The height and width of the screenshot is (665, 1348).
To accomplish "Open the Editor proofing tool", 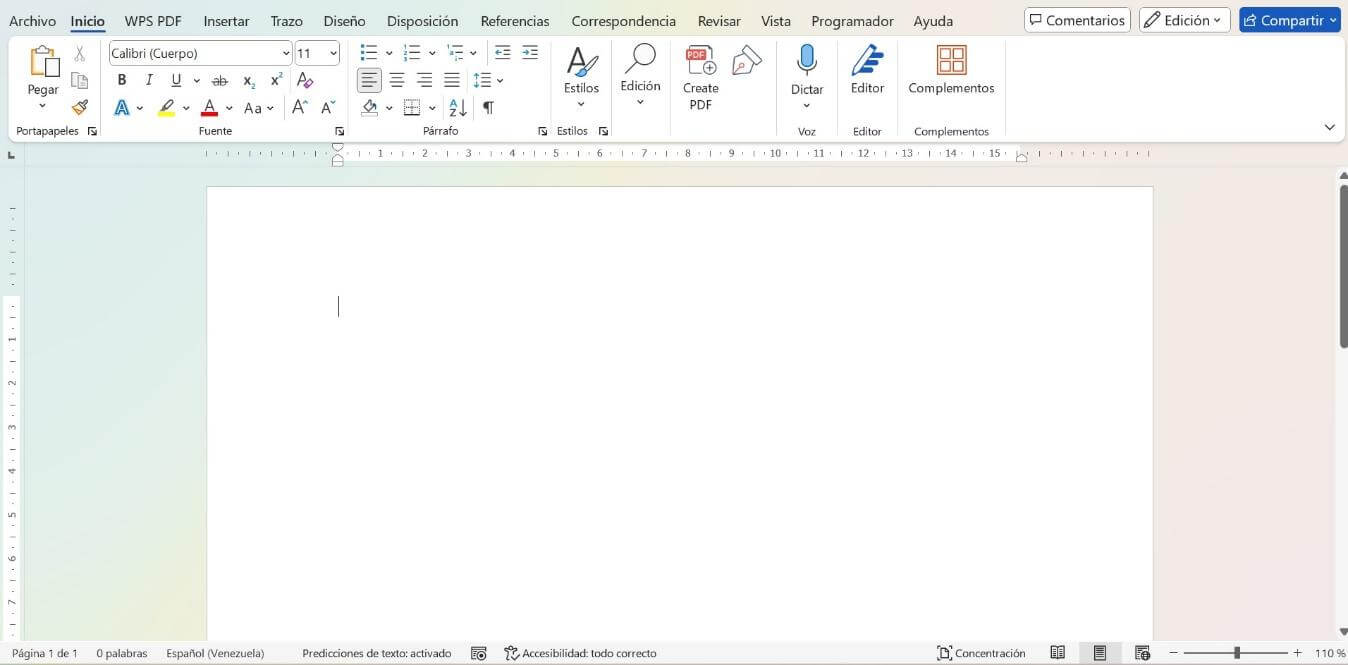I will [x=867, y=62].
